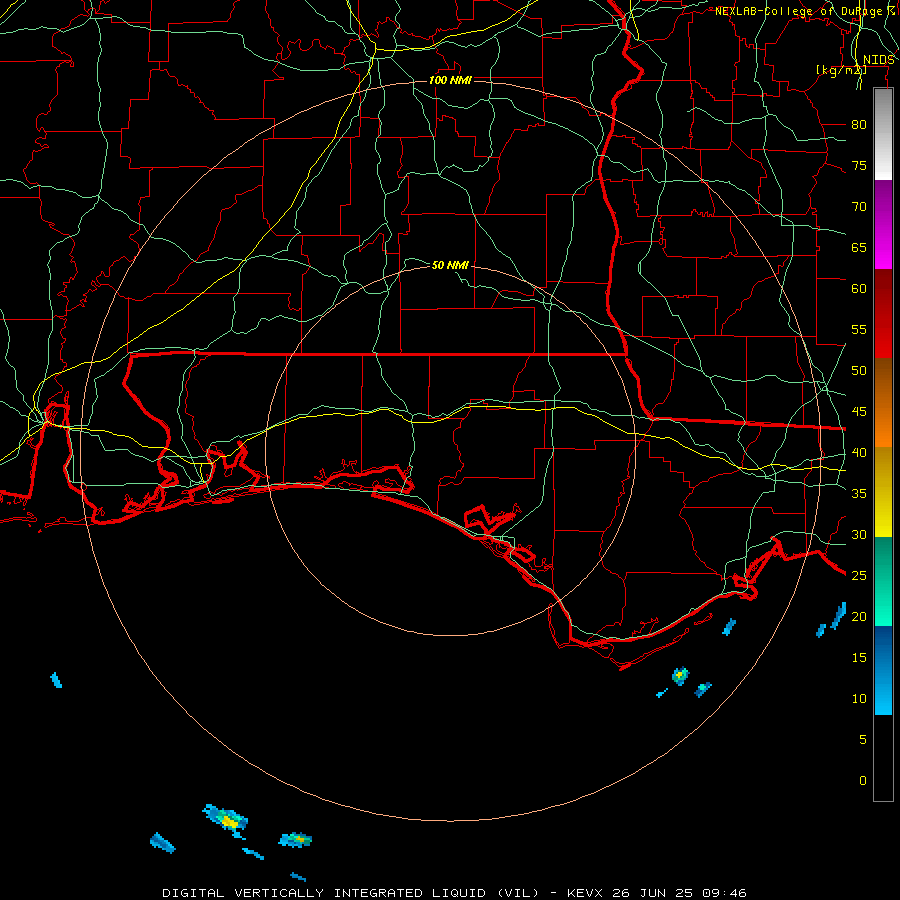Click the 10 value on the color scale
The height and width of the screenshot is (900, 900).
(x=859, y=699)
